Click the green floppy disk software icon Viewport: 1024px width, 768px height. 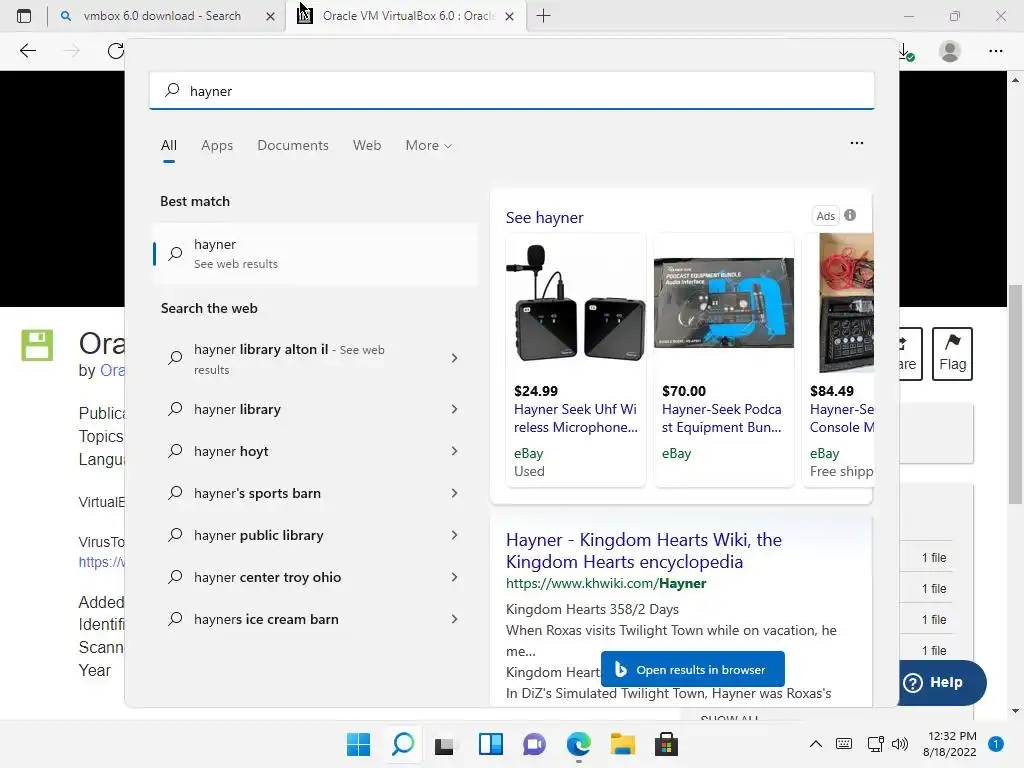[x=37, y=345]
